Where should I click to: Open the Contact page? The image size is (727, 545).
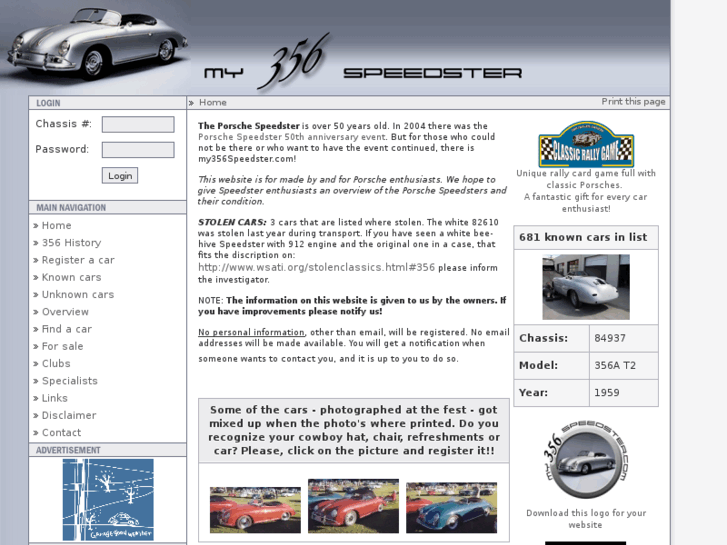coord(61,432)
